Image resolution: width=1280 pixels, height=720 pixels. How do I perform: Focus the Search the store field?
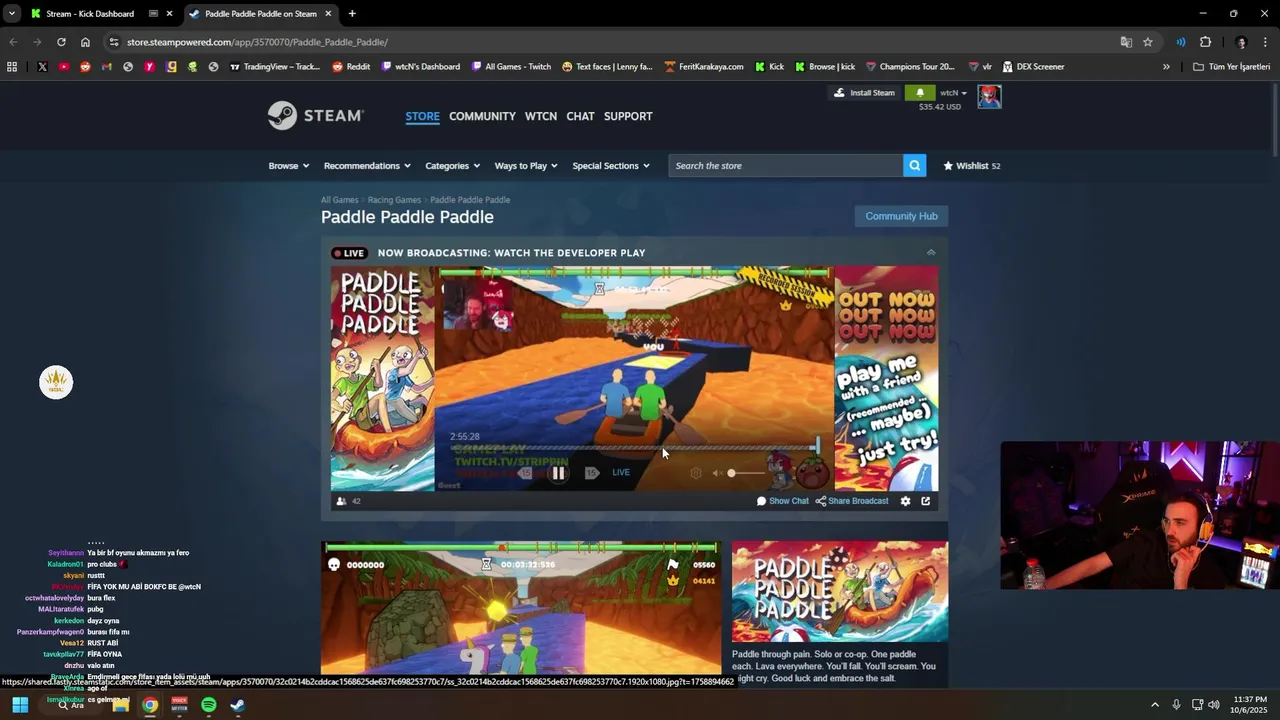point(786,166)
